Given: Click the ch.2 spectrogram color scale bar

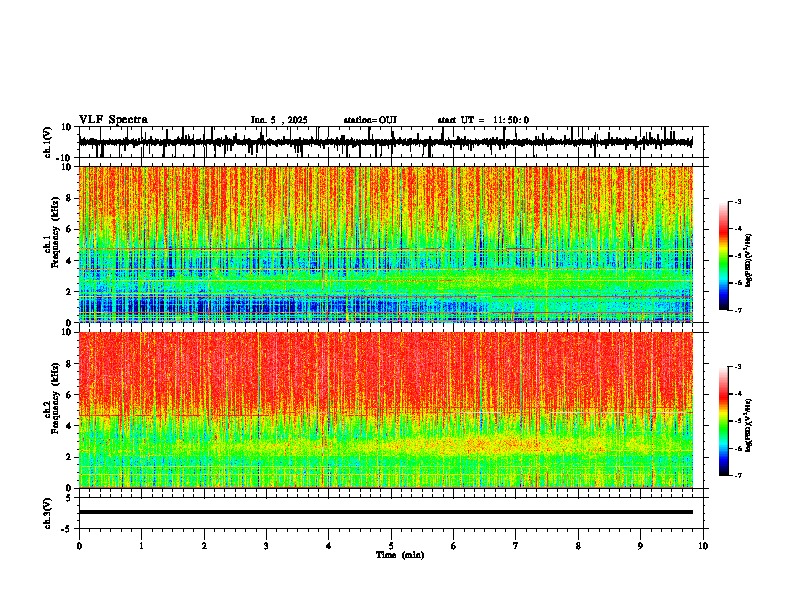Looking at the screenshot, I should pyautogui.click(x=724, y=421).
